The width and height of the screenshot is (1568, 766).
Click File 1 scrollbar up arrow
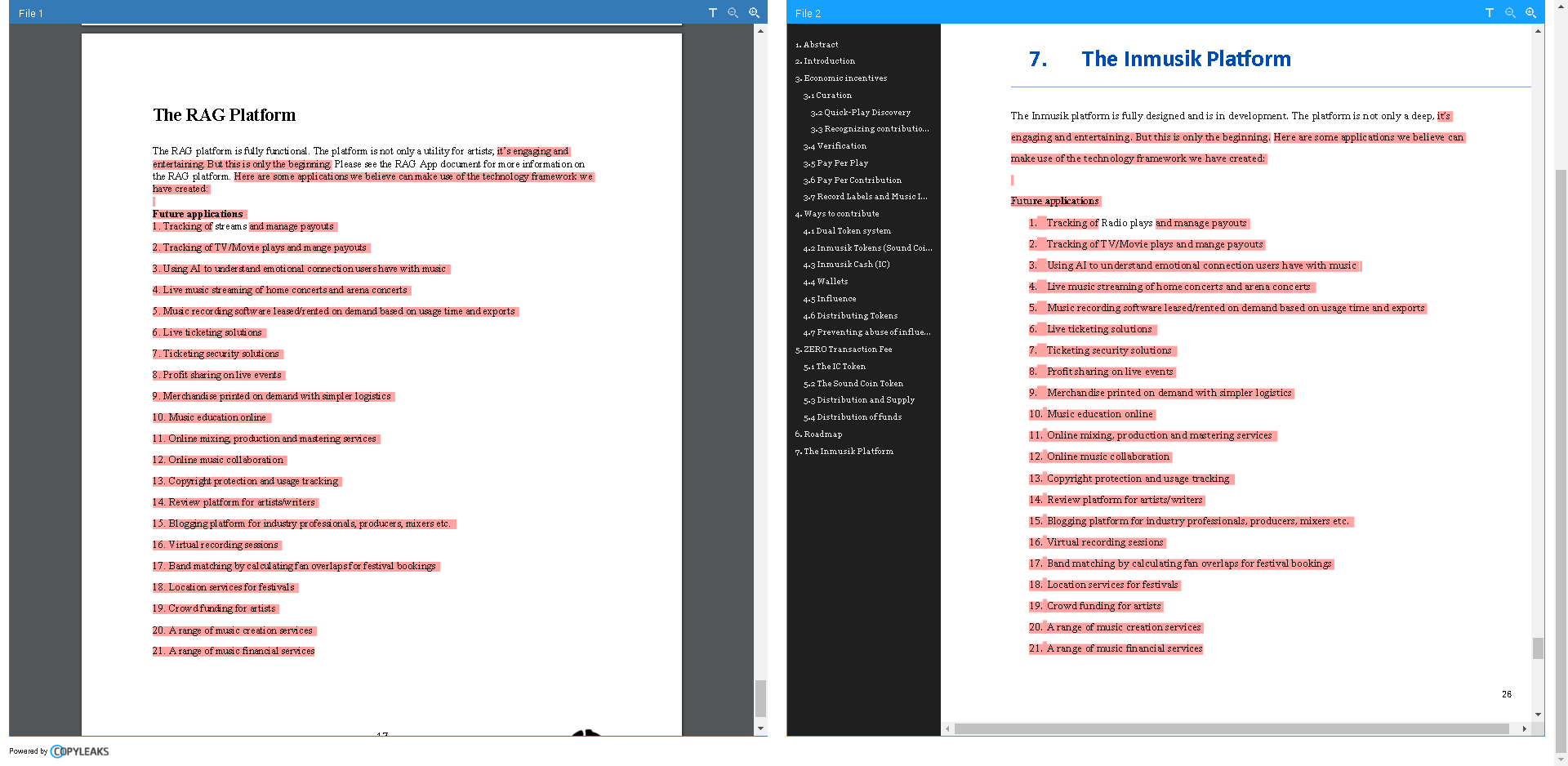tap(760, 31)
